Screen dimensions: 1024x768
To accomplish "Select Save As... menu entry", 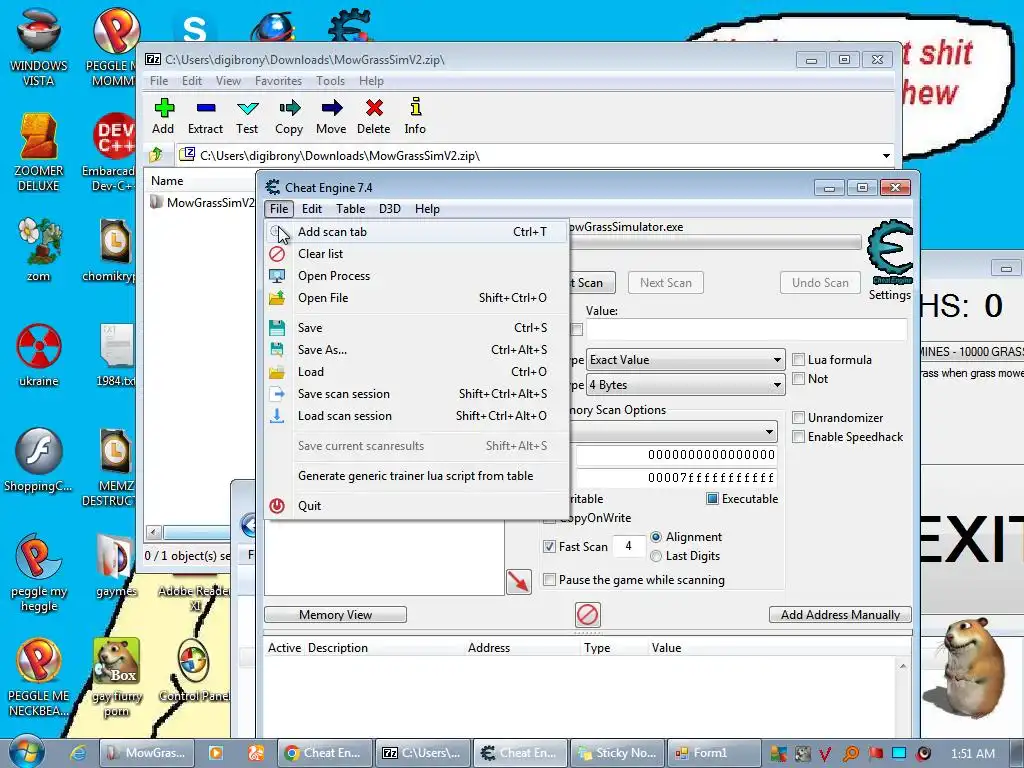I will (416, 350).
